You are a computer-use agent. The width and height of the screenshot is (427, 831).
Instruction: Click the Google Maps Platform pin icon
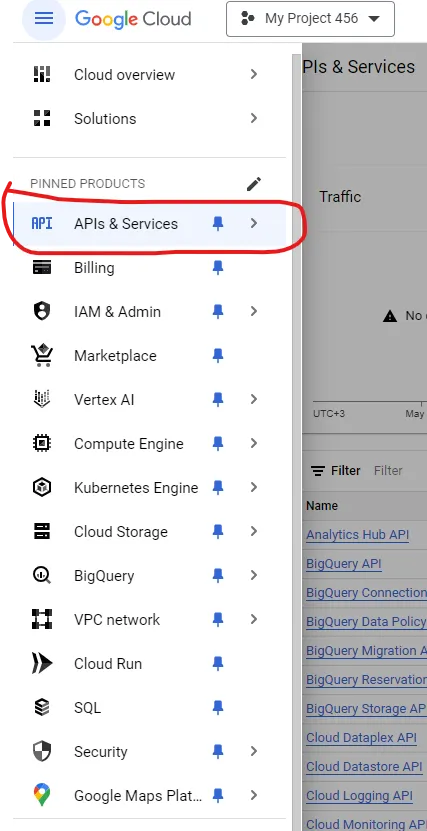(42, 795)
